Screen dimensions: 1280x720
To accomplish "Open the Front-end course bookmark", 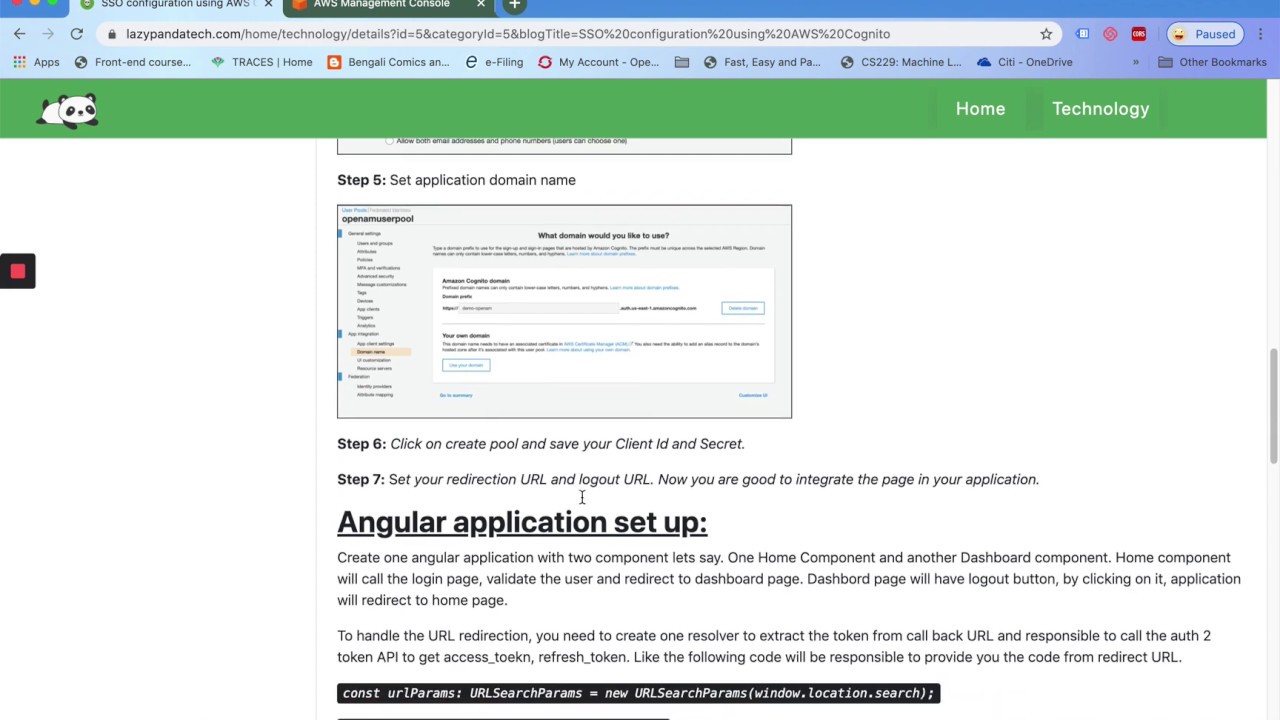I will click(132, 62).
